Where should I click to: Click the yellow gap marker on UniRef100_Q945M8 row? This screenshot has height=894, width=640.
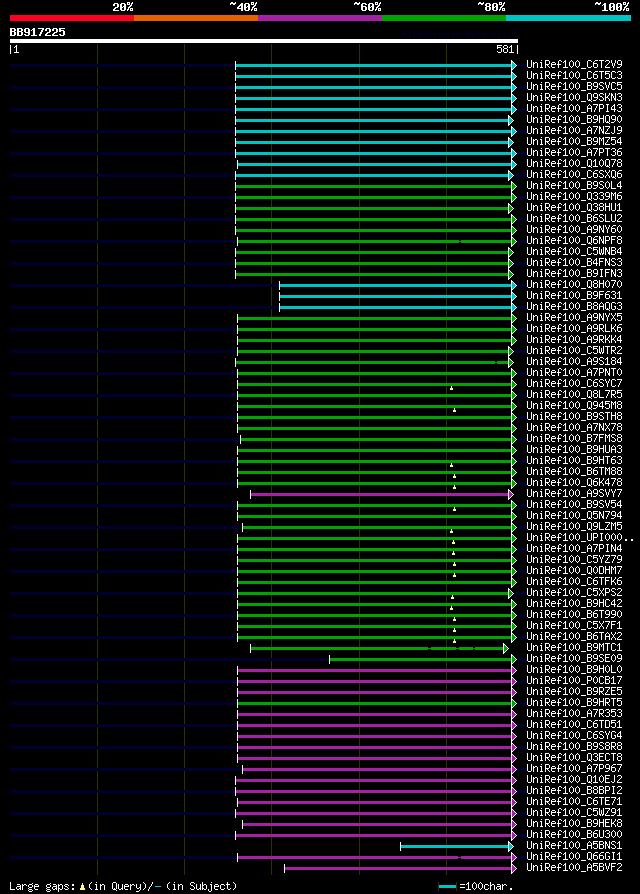pos(454,410)
